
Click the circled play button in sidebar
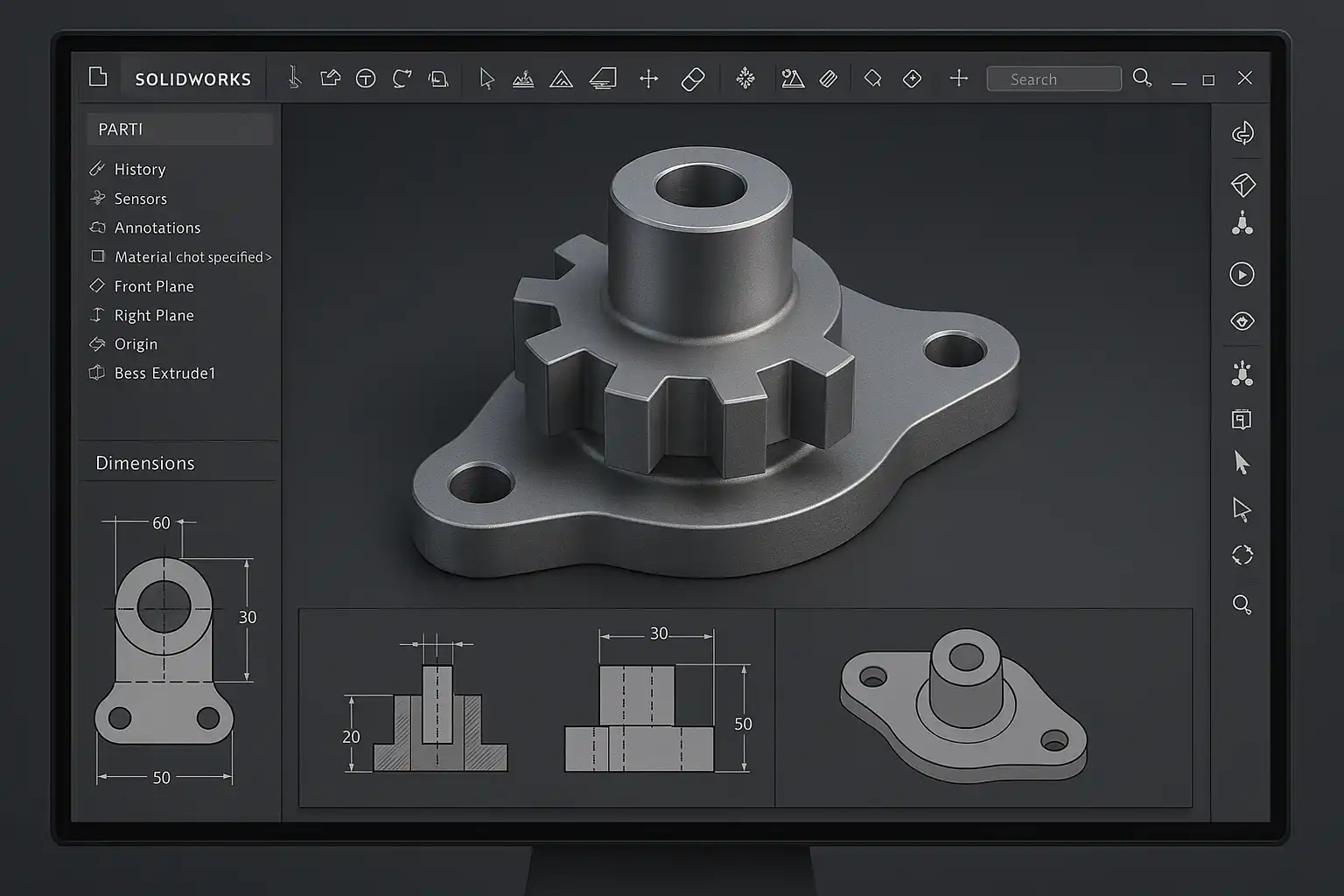click(1242, 274)
